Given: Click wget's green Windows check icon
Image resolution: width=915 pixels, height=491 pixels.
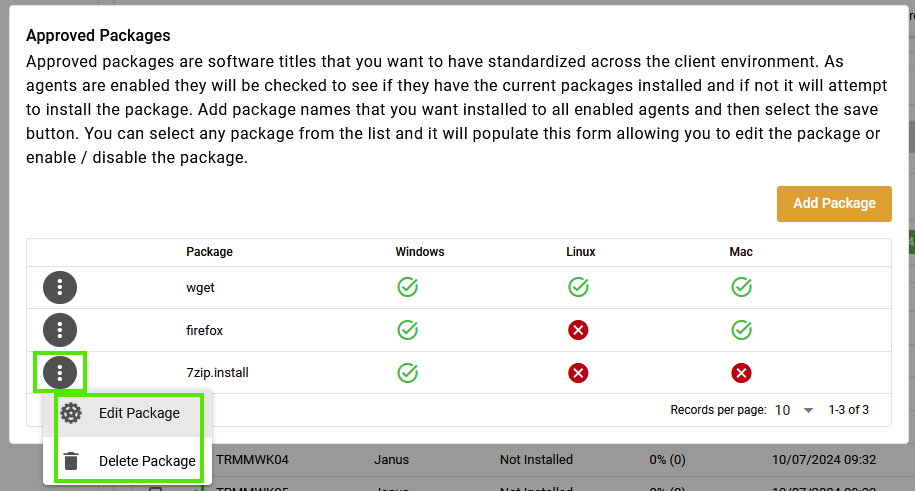Looking at the screenshot, I should (407, 287).
